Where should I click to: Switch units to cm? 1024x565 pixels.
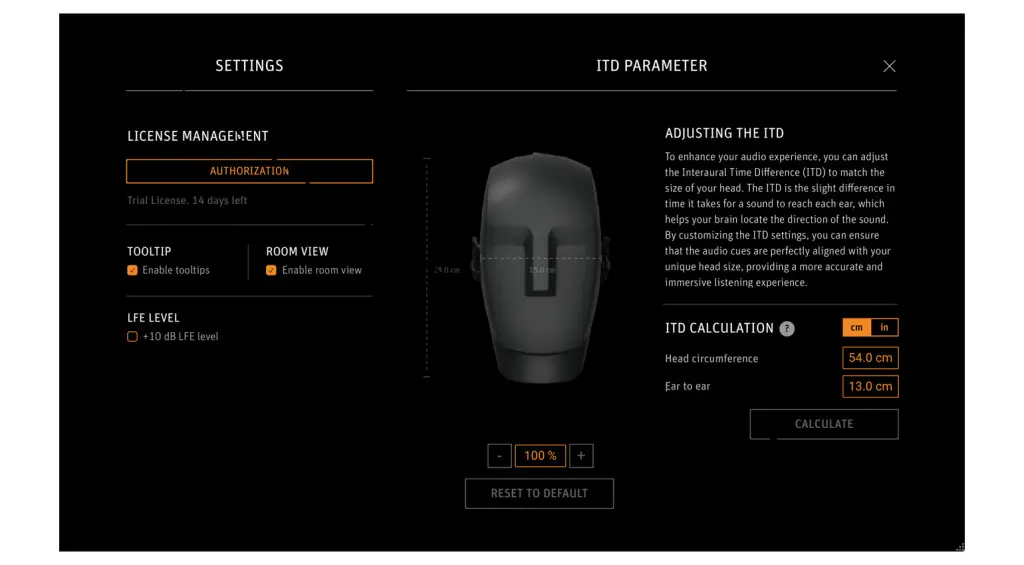tap(856, 327)
